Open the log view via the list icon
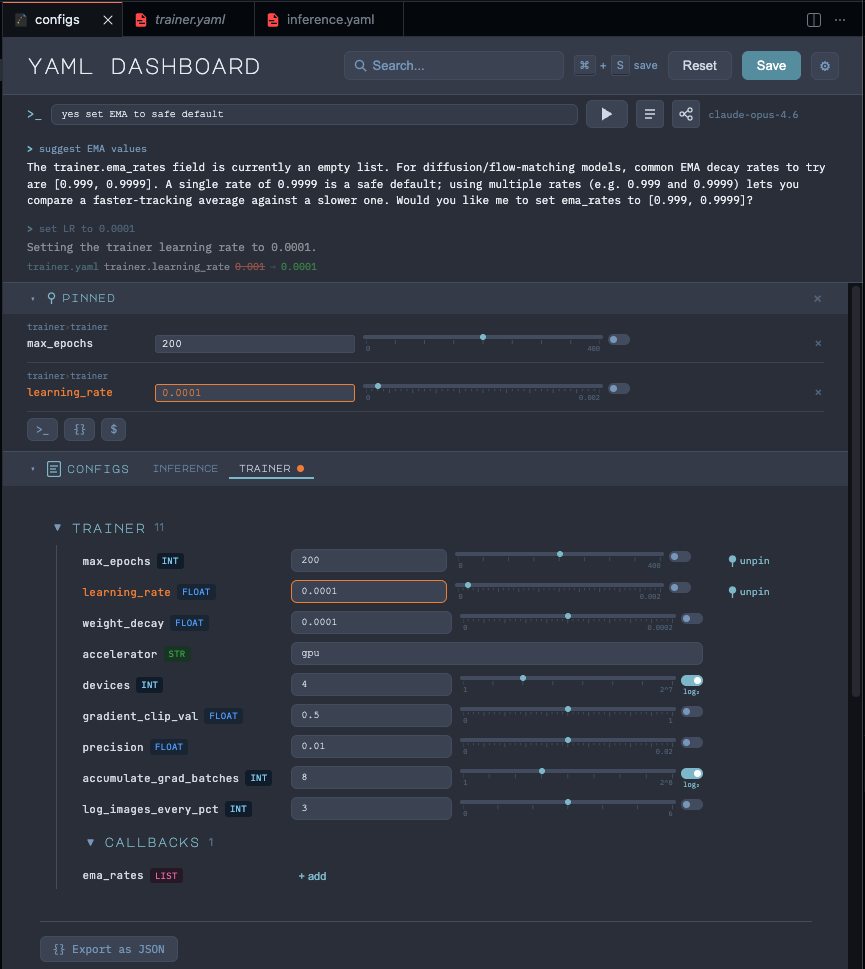 pos(649,114)
